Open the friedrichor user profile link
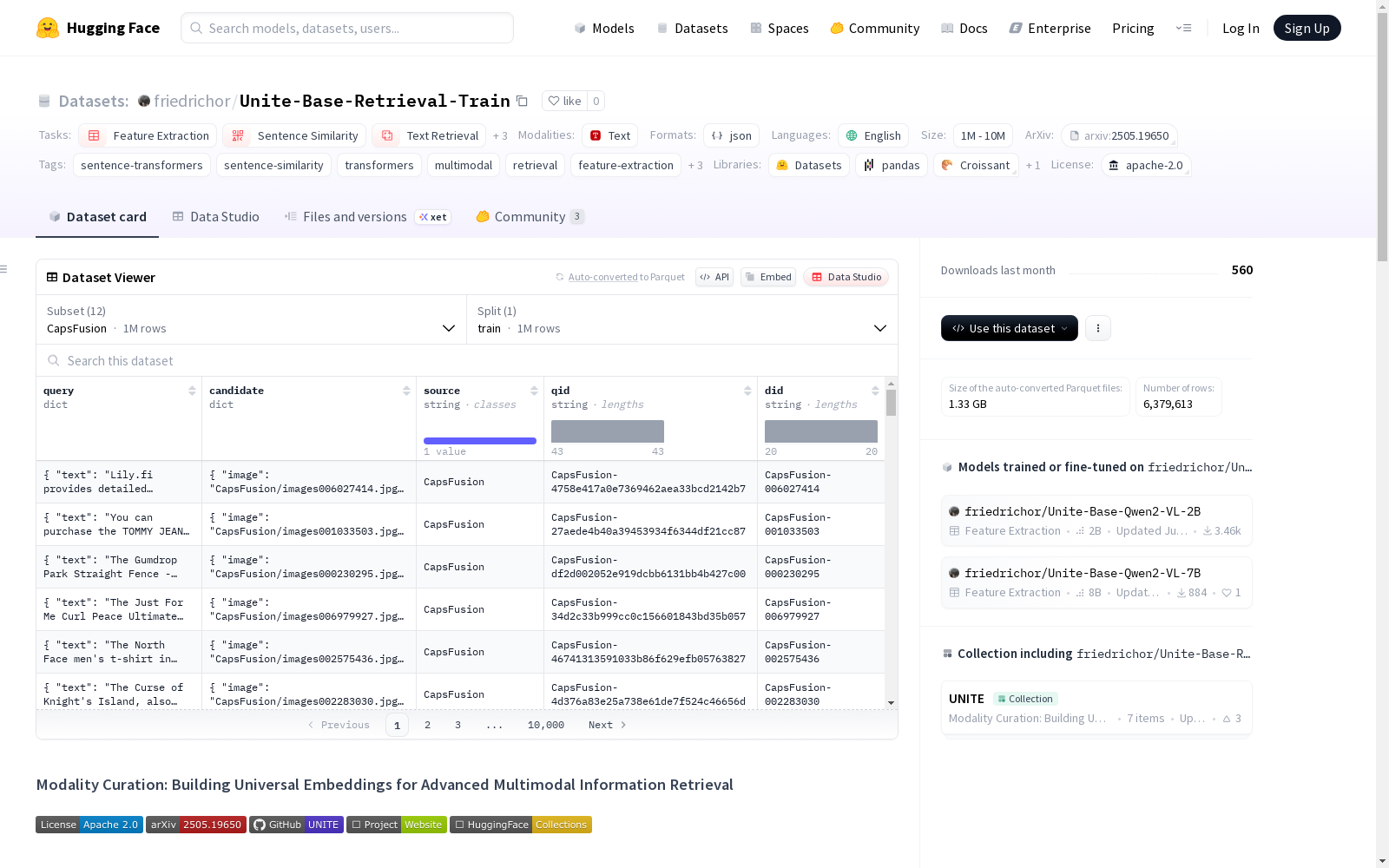 click(x=192, y=101)
